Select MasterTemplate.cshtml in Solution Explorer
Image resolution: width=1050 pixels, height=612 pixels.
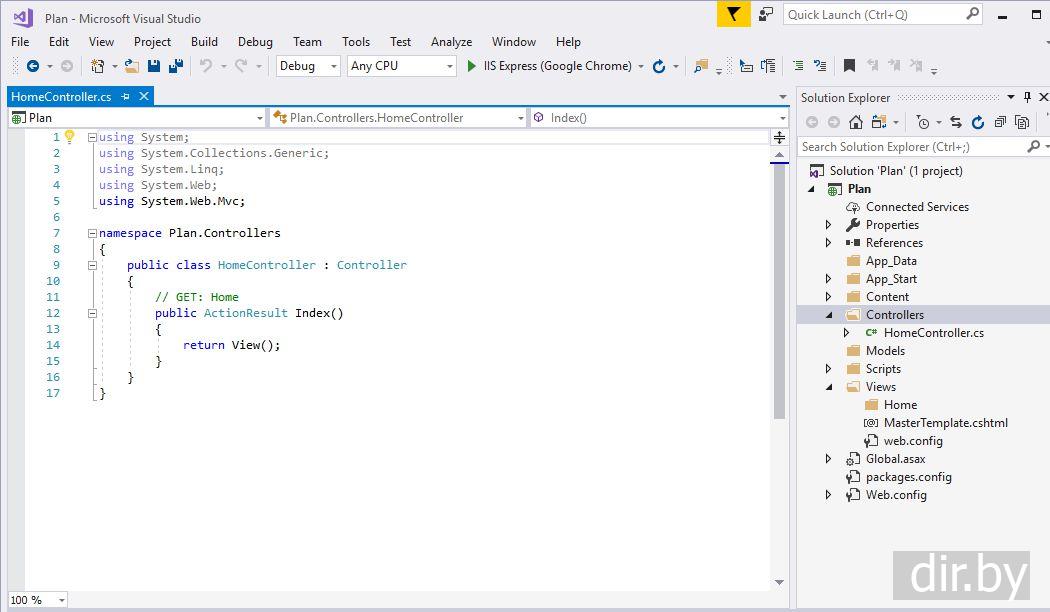(x=945, y=423)
